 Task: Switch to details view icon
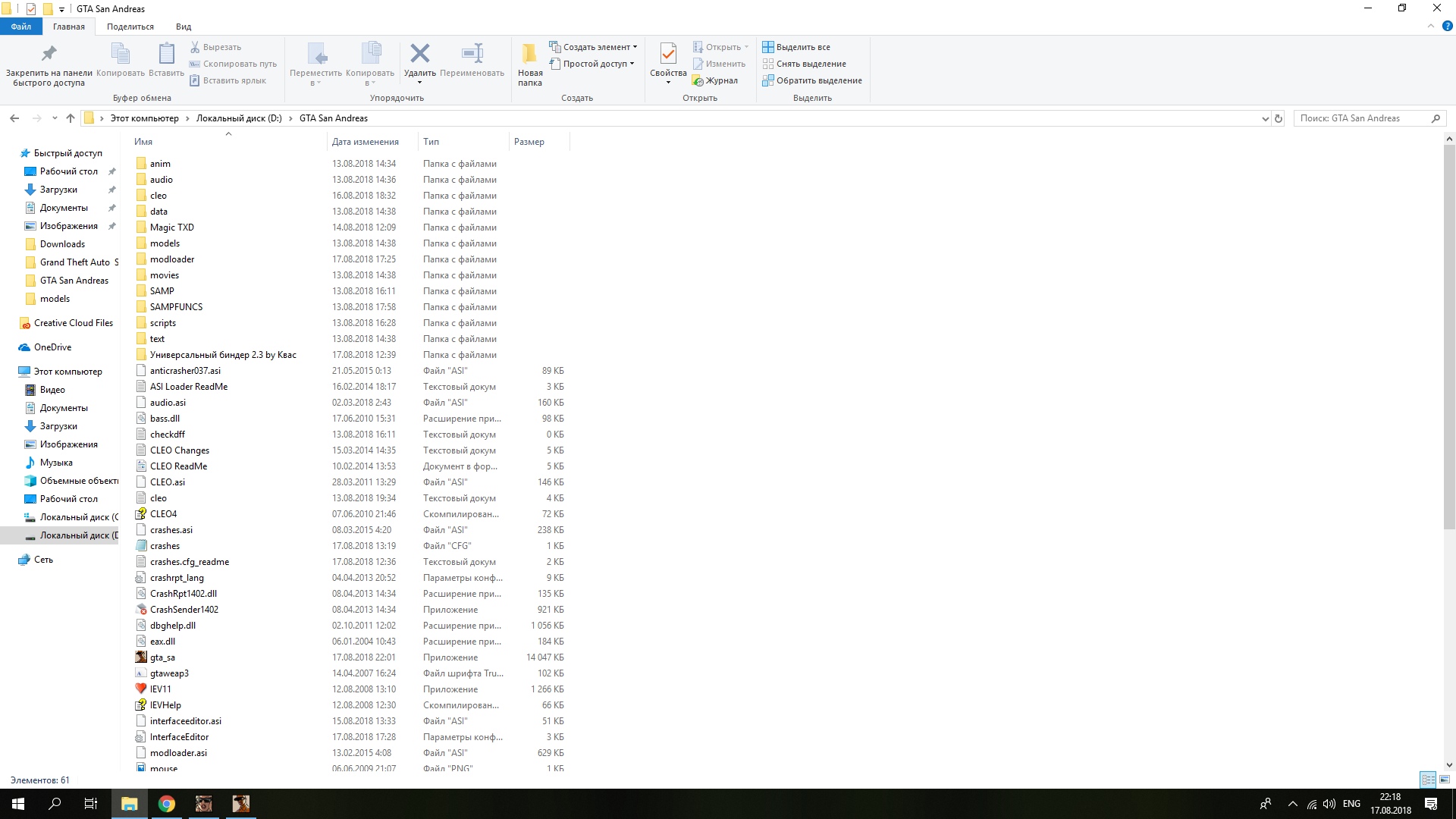point(1428,780)
